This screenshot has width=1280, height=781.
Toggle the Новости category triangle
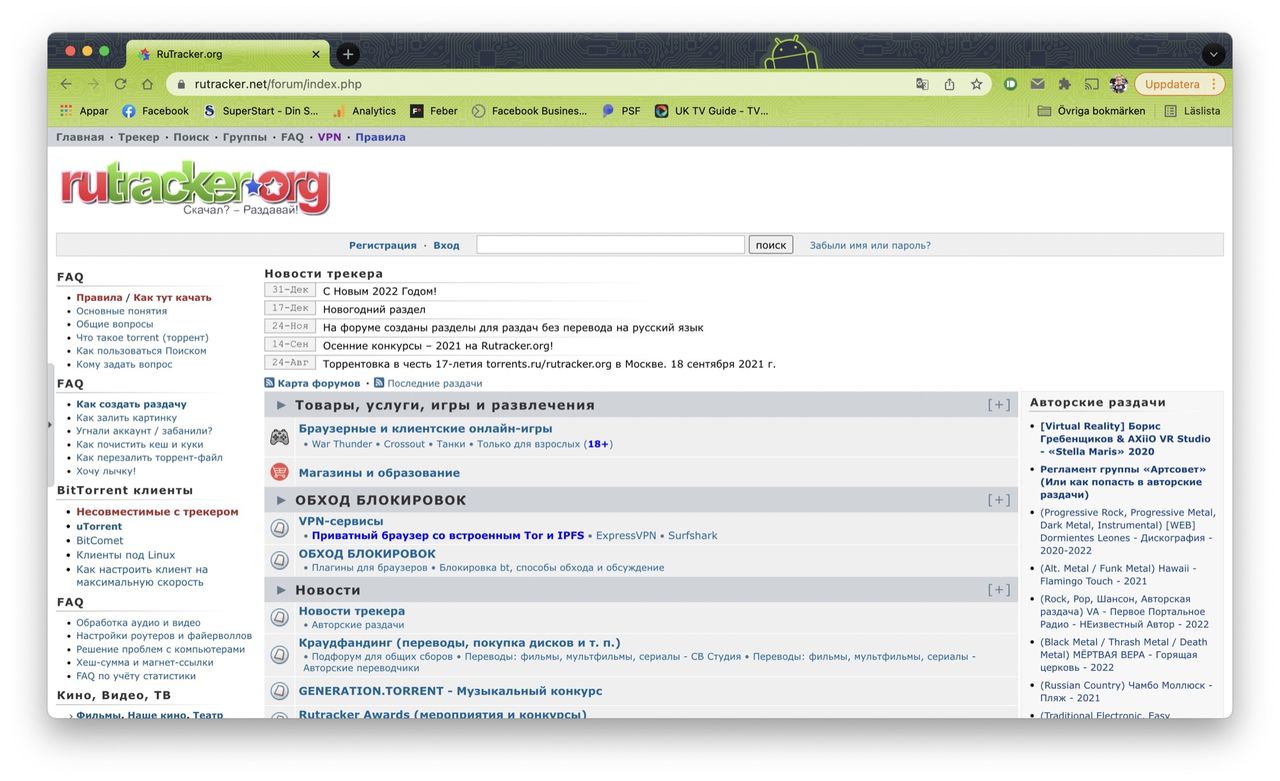coord(281,590)
